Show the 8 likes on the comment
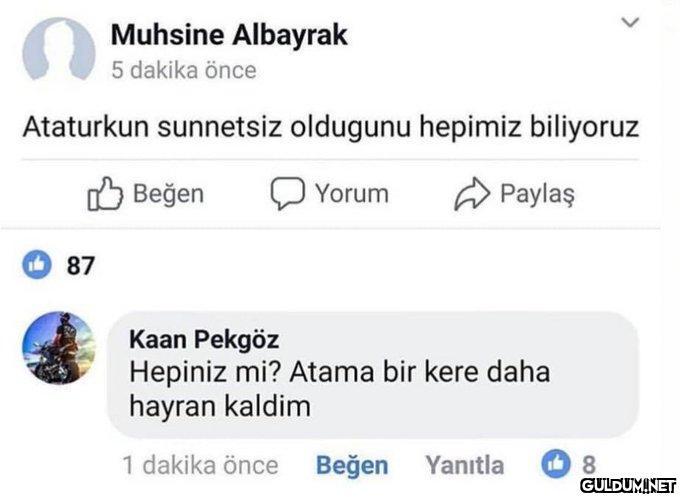The height and width of the screenshot is (497, 680). tap(588, 465)
